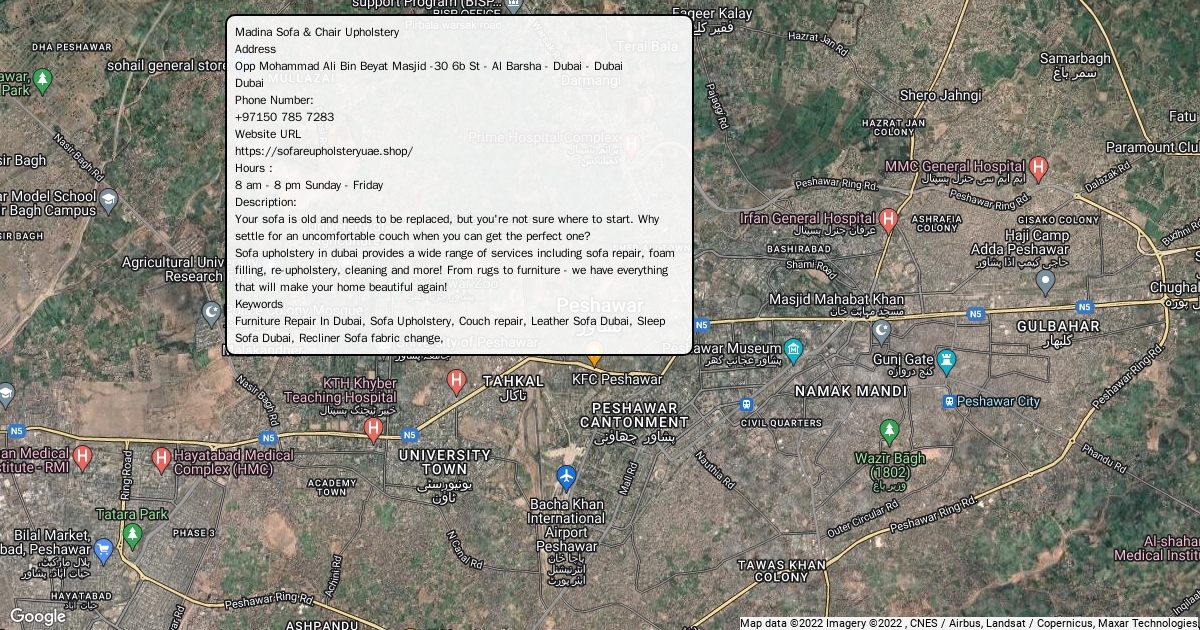Select the Tatara Park tree icon
This screenshot has width=1200, height=630.
[133, 537]
